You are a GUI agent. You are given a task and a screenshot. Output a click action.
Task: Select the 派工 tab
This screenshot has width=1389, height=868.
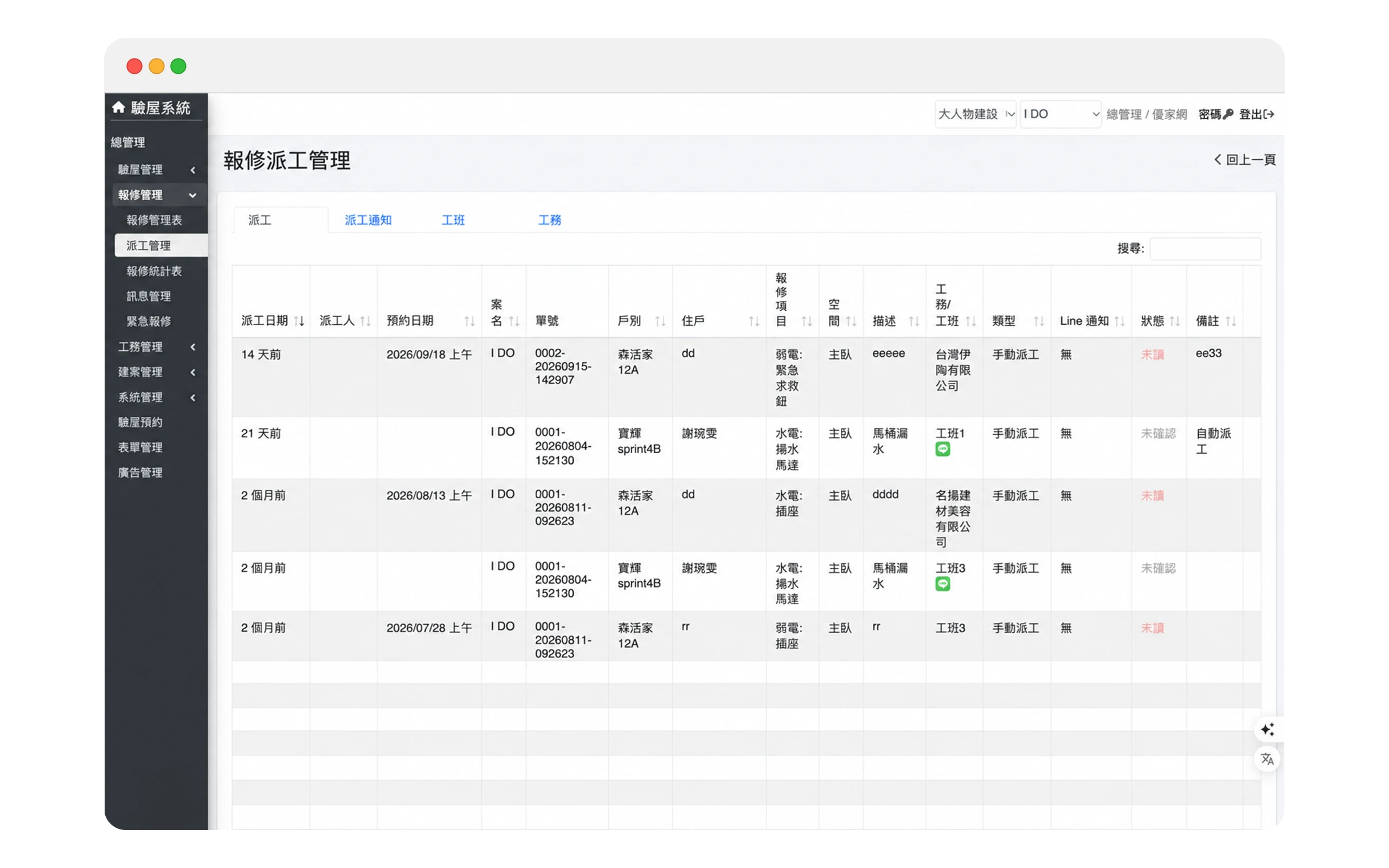(281, 220)
